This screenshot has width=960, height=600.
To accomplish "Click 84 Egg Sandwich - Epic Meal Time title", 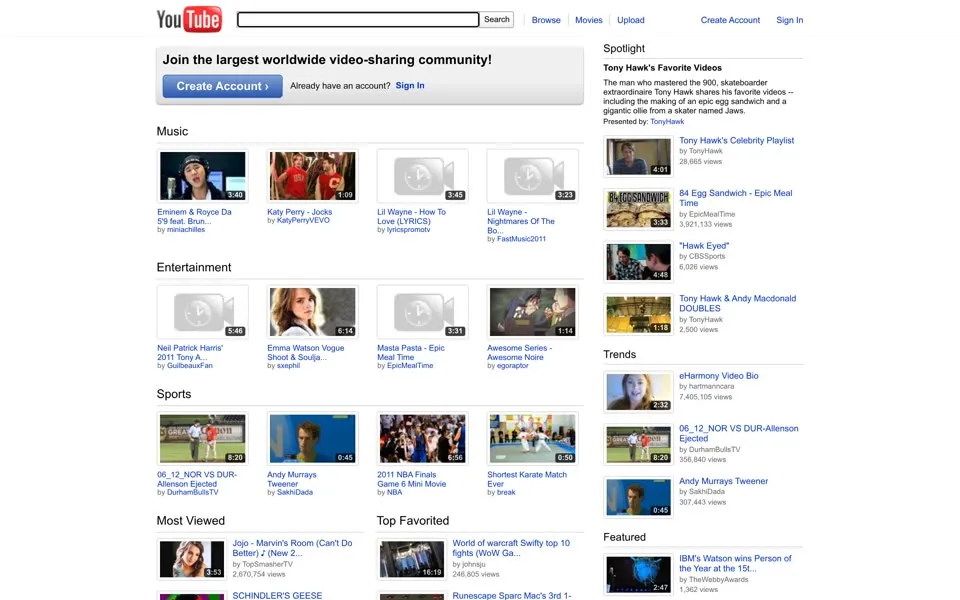I will pos(735,198).
